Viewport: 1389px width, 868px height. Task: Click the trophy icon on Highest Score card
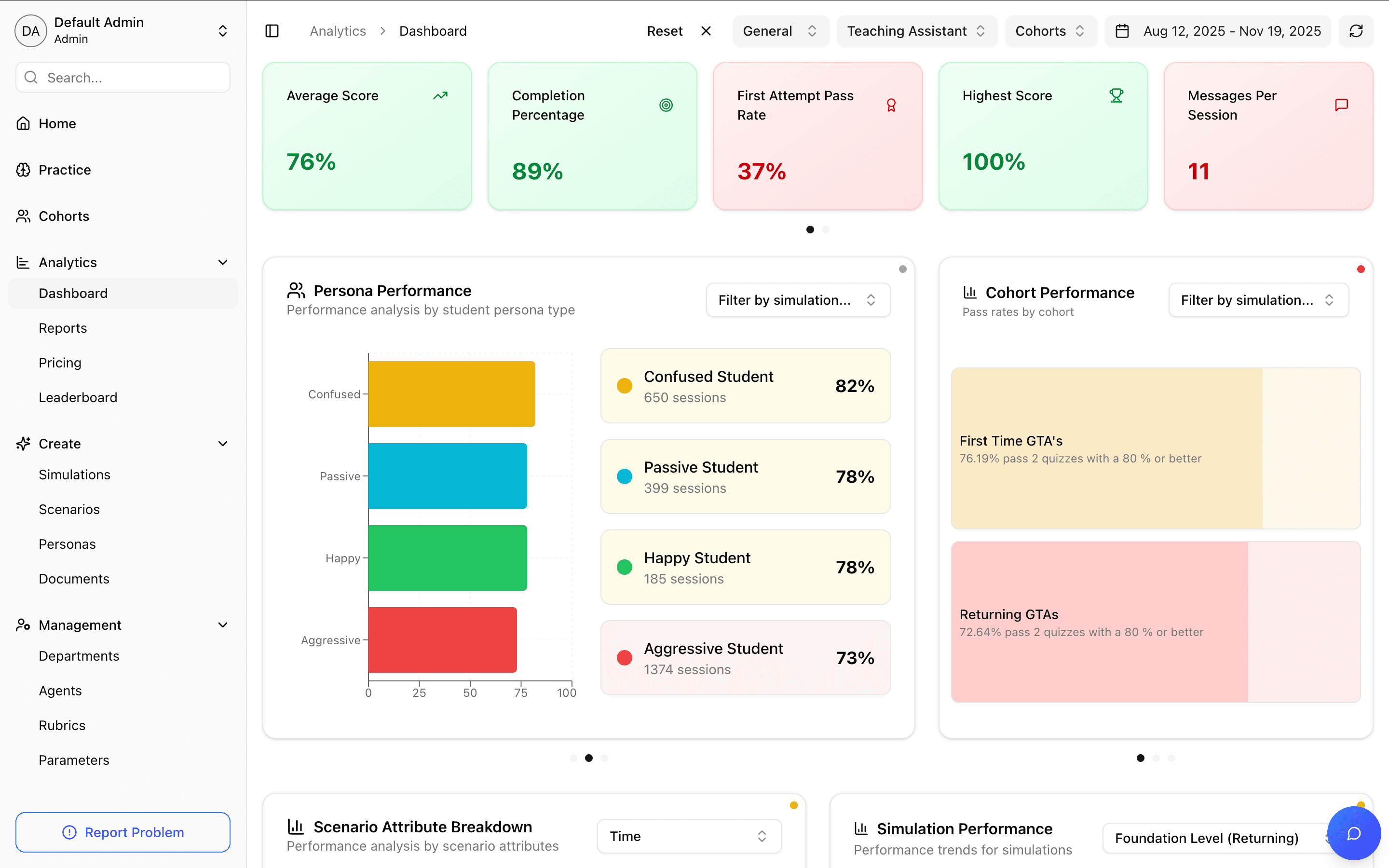[x=1116, y=95]
